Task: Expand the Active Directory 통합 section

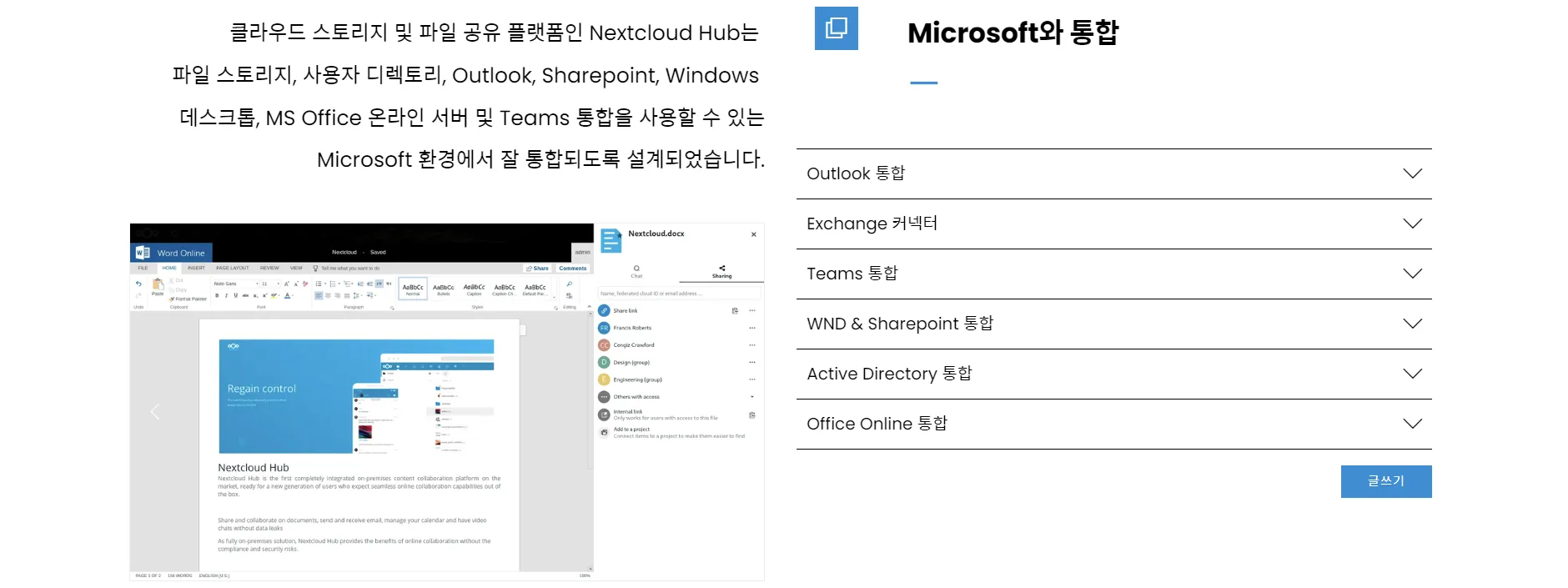Action: coord(1114,374)
